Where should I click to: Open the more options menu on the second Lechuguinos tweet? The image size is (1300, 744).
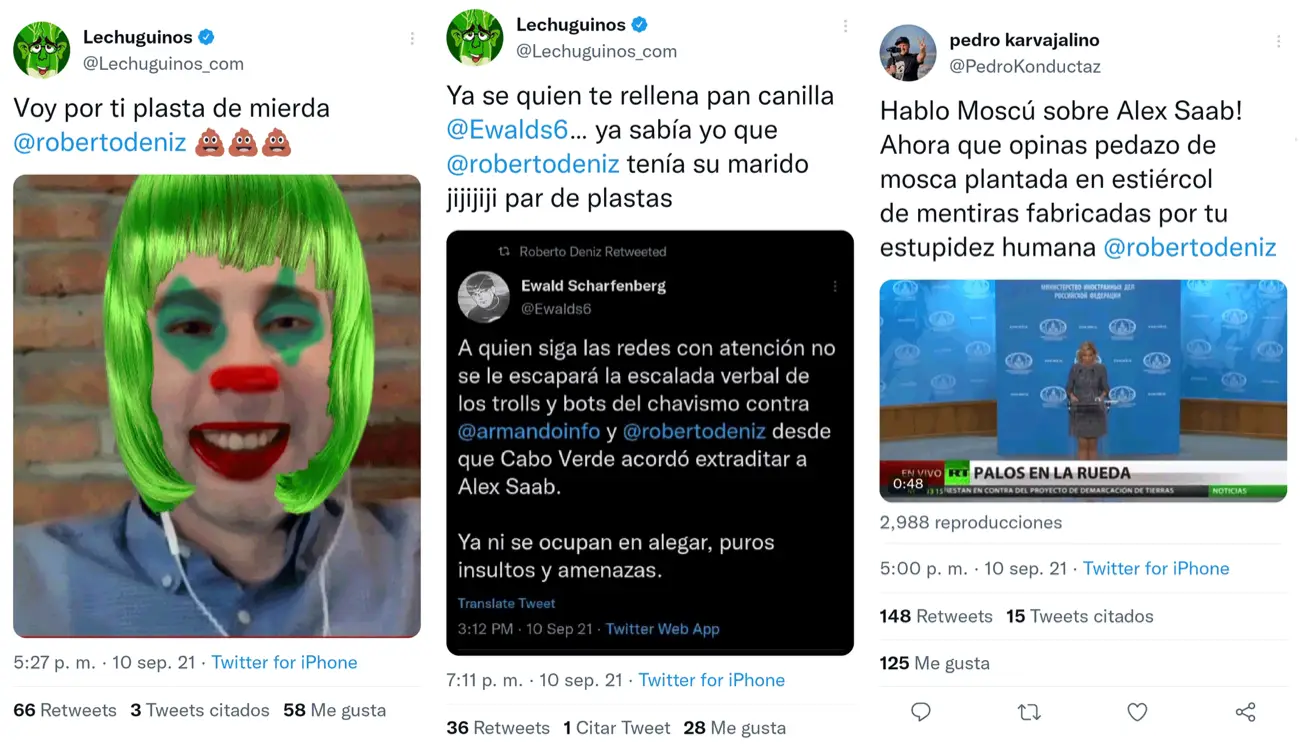[845, 27]
